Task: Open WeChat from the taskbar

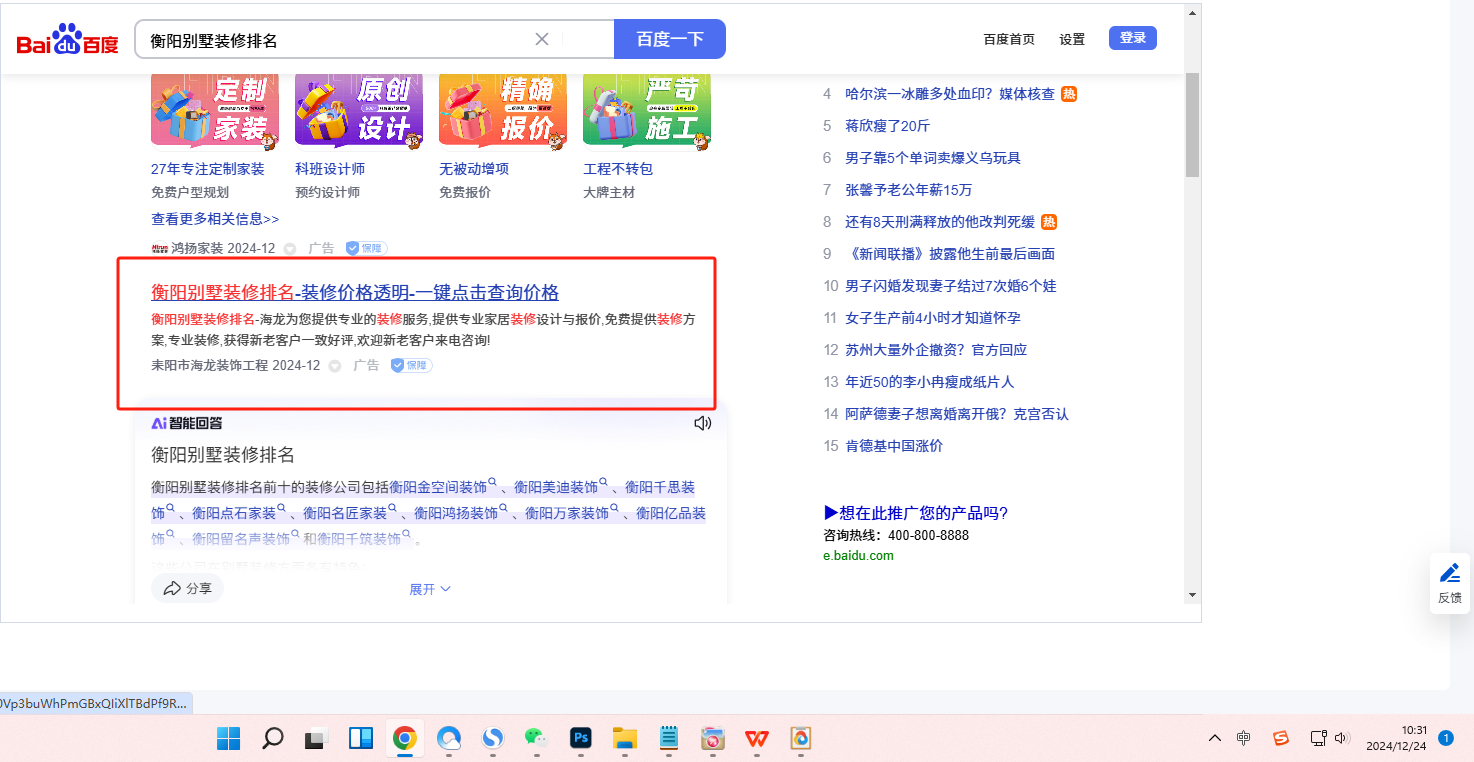Action: [537, 739]
